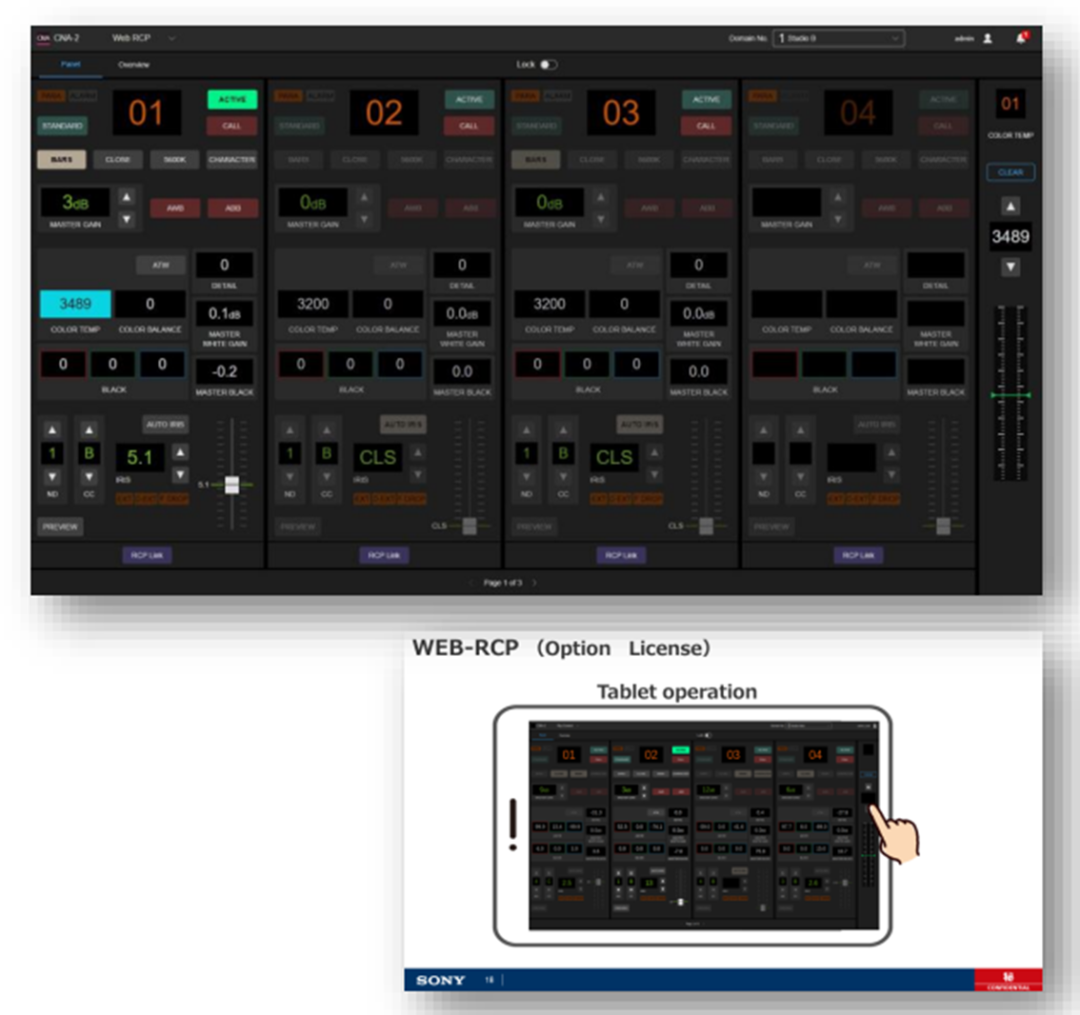Lower master gain on camera 03
The height and width of the screenshot is (1015, 1080).
tap(601, 220)
